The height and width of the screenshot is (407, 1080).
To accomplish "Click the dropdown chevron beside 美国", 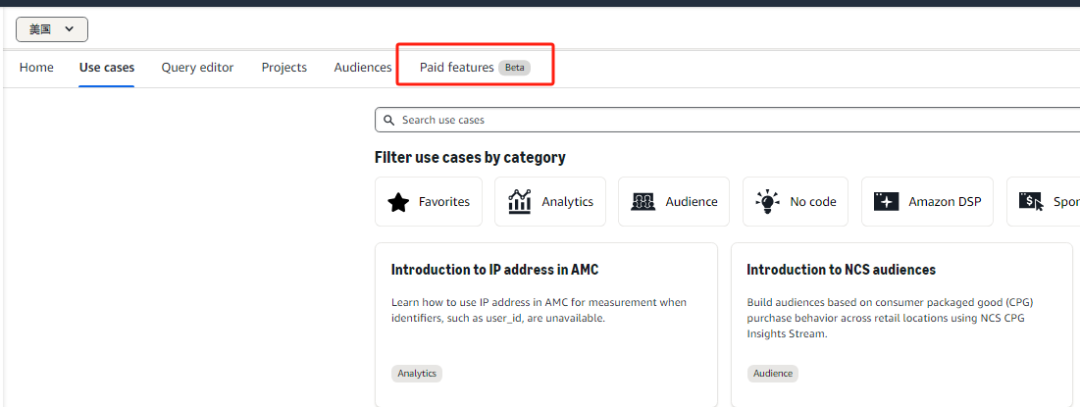I will tap(69, 30).
